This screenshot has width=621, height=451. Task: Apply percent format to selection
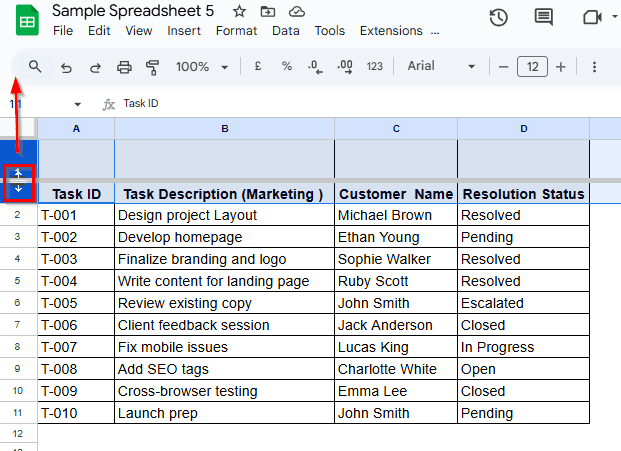pyautogui.click(x=287, y=67)
